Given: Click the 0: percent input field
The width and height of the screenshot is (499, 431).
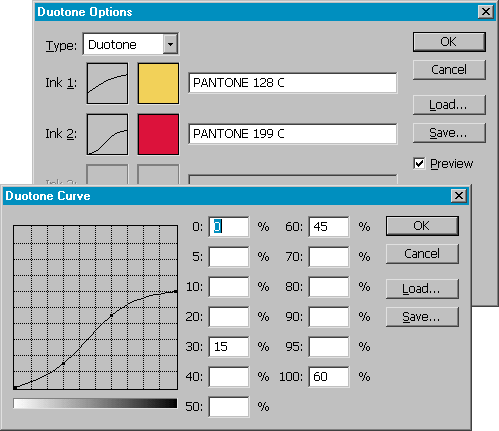Looking at the screenshot, I should [x=229, y=227].
